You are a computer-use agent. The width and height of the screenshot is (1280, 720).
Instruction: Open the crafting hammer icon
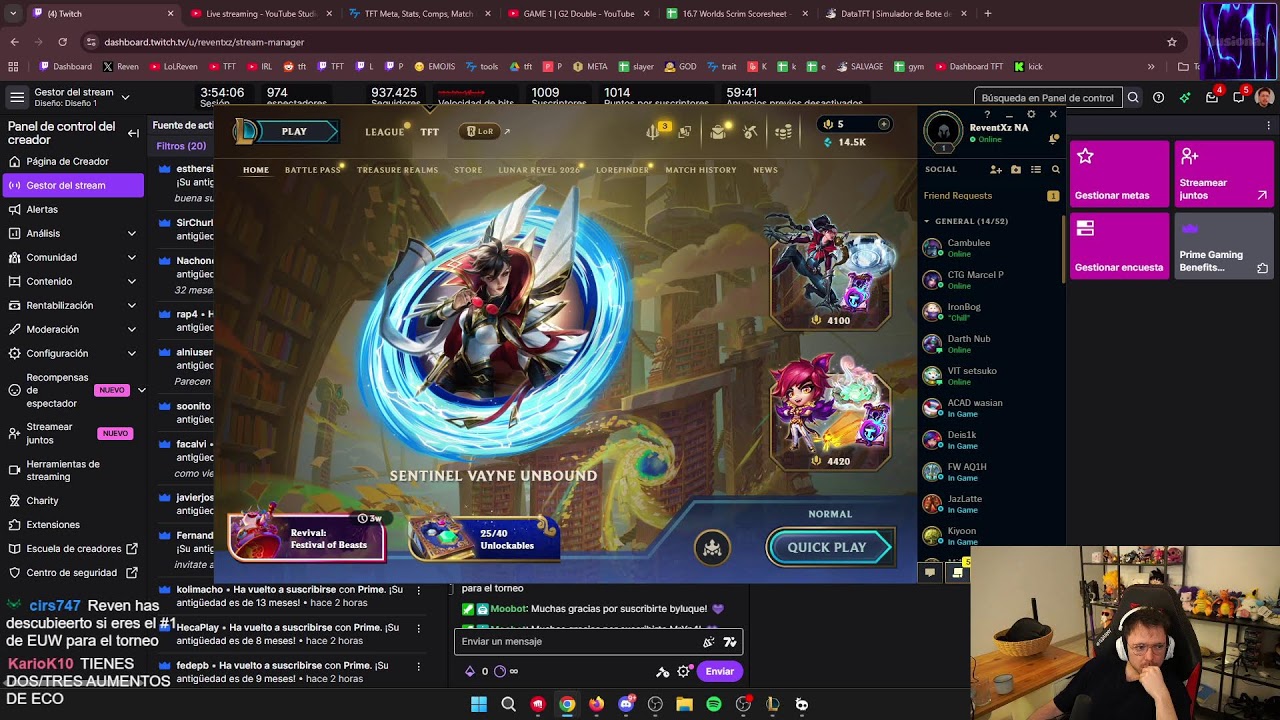pos(750,132)
